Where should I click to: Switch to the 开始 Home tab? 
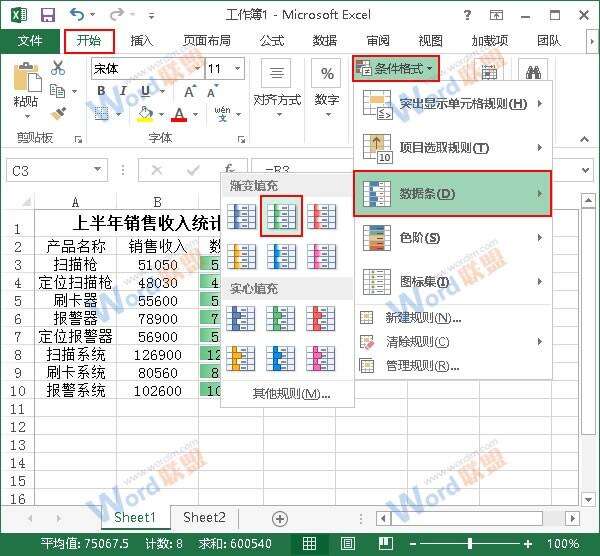point(89,41)
